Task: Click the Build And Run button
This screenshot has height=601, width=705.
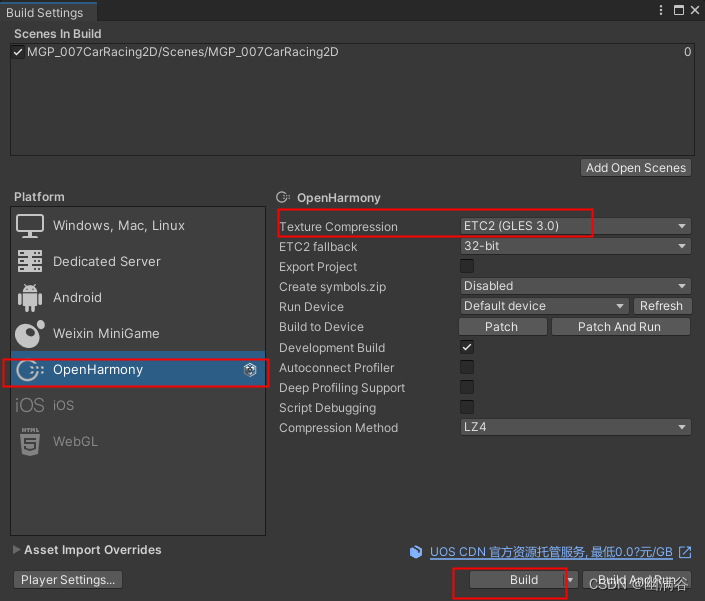Action: pos(637,580)
